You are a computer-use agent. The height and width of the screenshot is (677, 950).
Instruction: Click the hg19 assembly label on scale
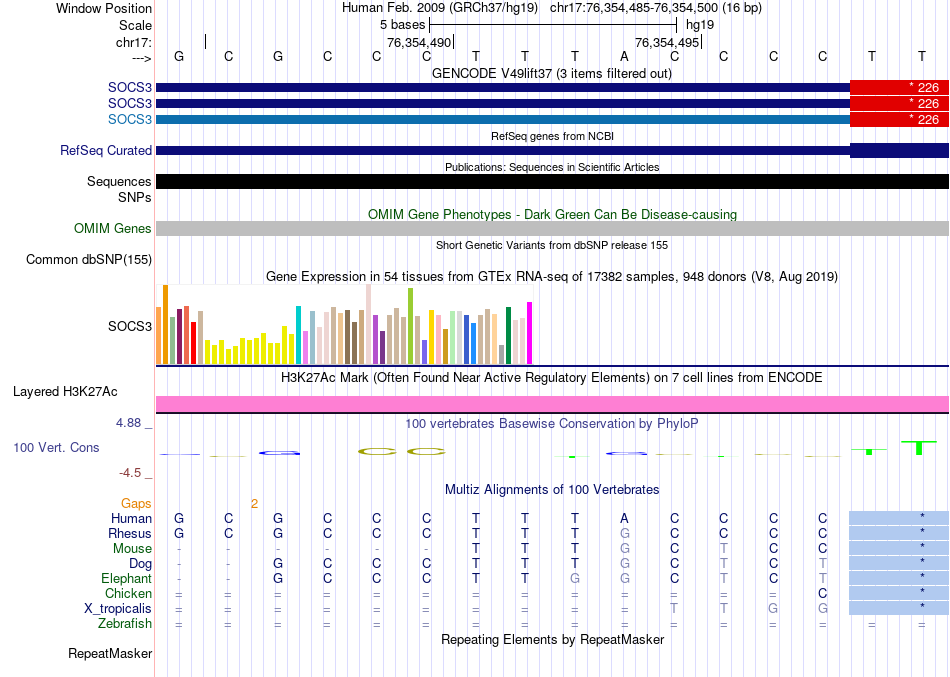tap(700, 25)
